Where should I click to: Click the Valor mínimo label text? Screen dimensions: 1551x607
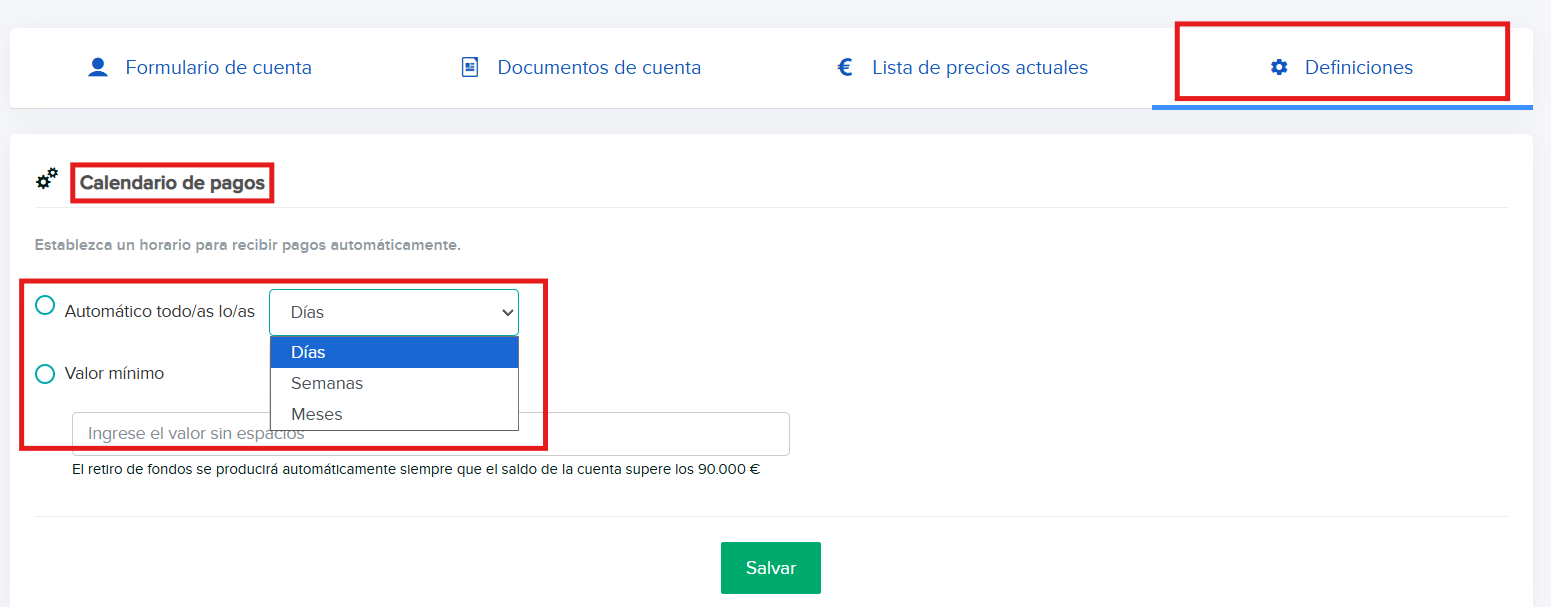click(114, 374)
